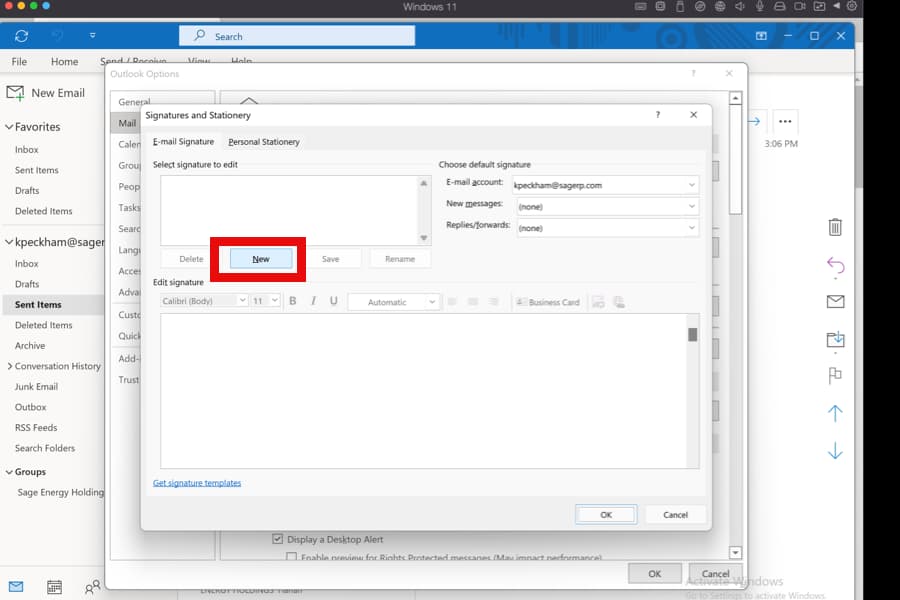Click the Delete (trash) icon in right sidebar
This screenshot has height=600, width=900.
tap(836, 228)
